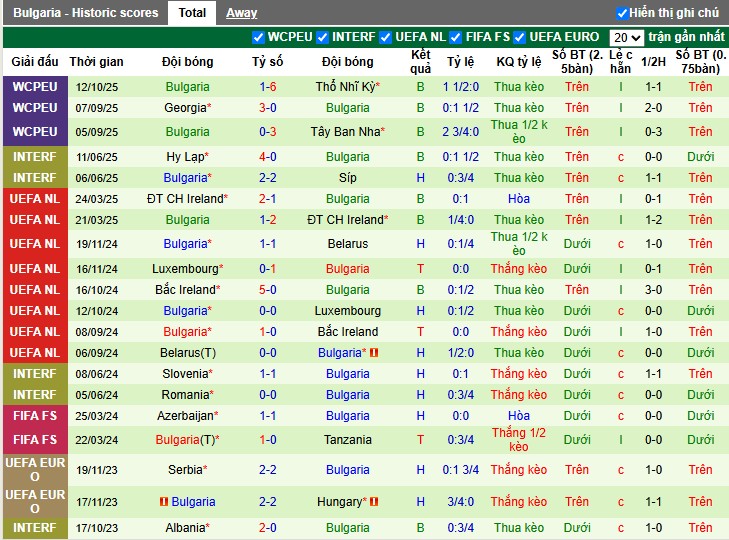729x540 pixels.
Task: Click red card icon before Bulgaria on 17/11/23
Action: [165, 502]
